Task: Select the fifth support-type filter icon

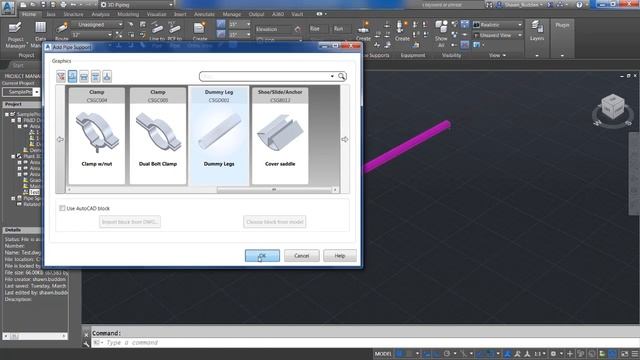Action: click(107, 76)
